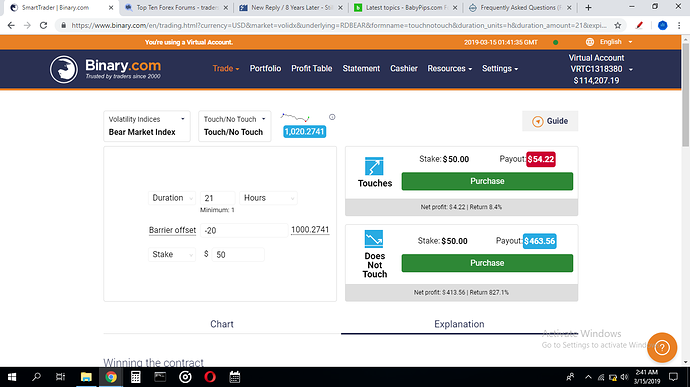
Task: Expand the Virtual Account VRTC1318380 dropdown
Action: [x=601, y=69]
